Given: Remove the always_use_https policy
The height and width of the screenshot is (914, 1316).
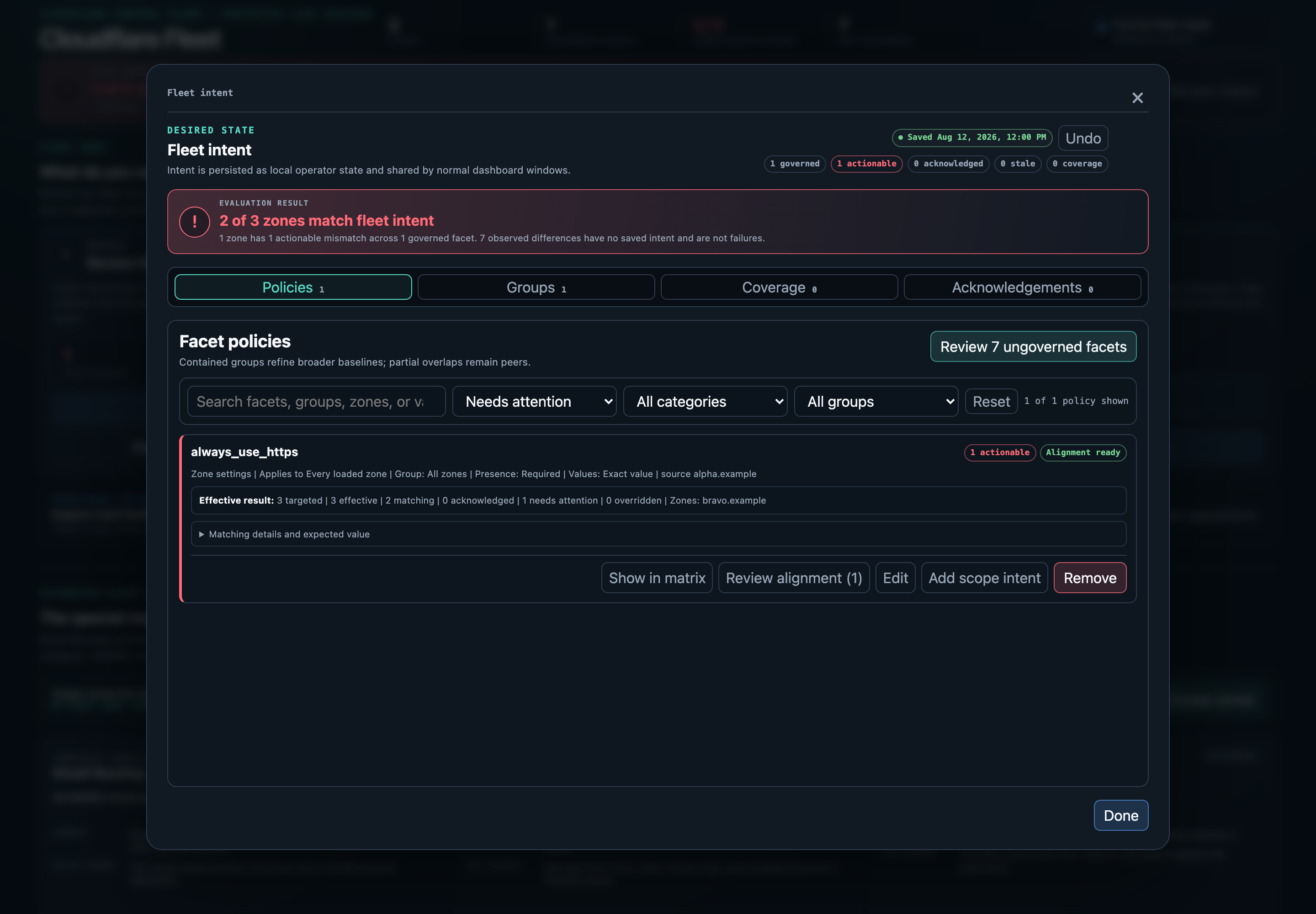Looking at the screenshot, I should pos(1090,578).
